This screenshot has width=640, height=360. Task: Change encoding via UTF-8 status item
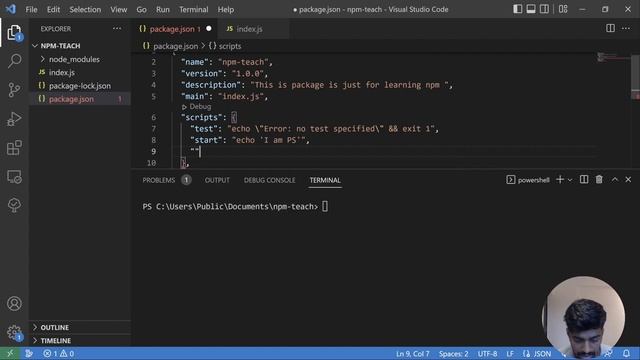coord(487,353)
